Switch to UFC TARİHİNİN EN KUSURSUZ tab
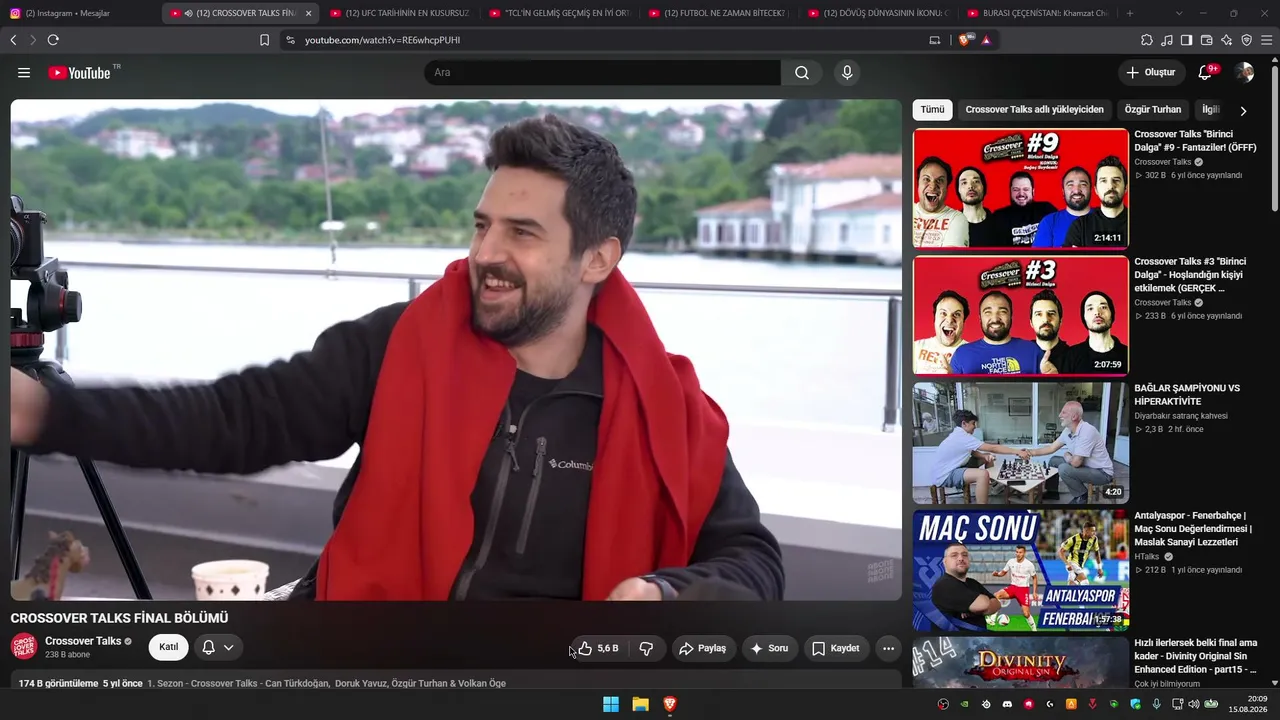1280x720 pixels. pyautogui.click(x=400, y=13)
